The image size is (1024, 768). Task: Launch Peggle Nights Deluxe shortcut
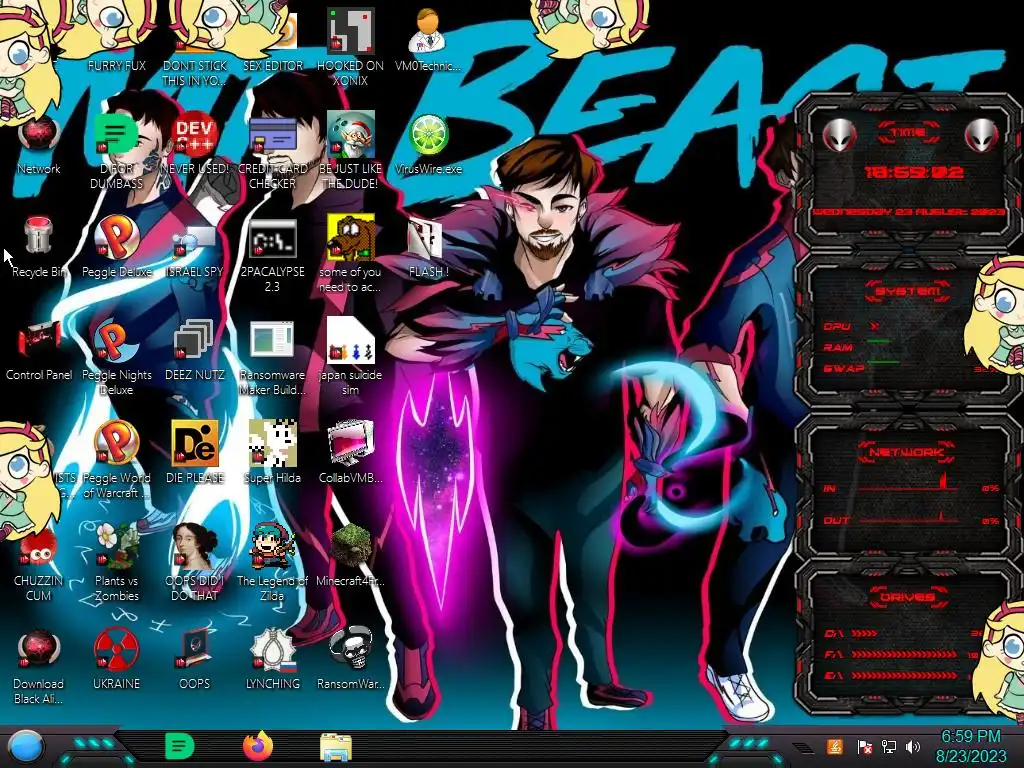coord(117,358)
